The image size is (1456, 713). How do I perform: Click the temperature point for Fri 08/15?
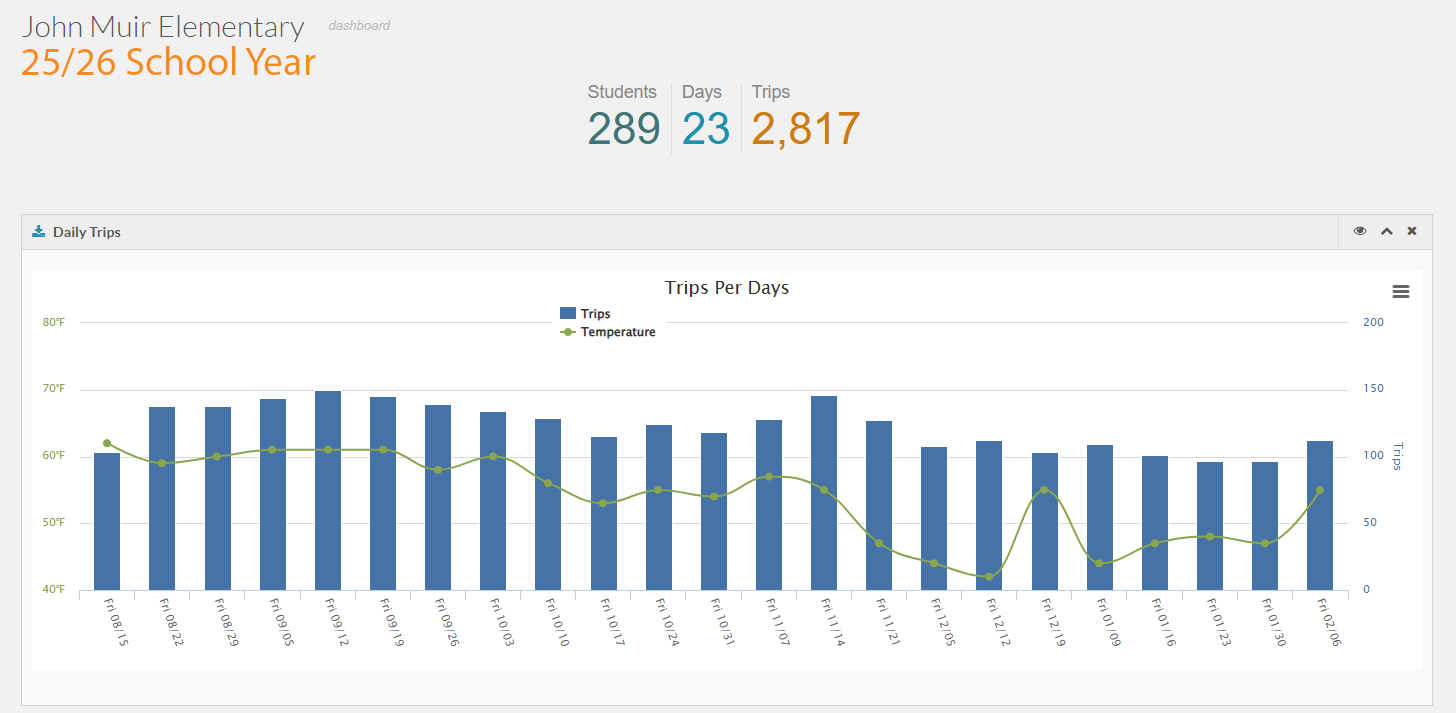click(x=107, y=443)
